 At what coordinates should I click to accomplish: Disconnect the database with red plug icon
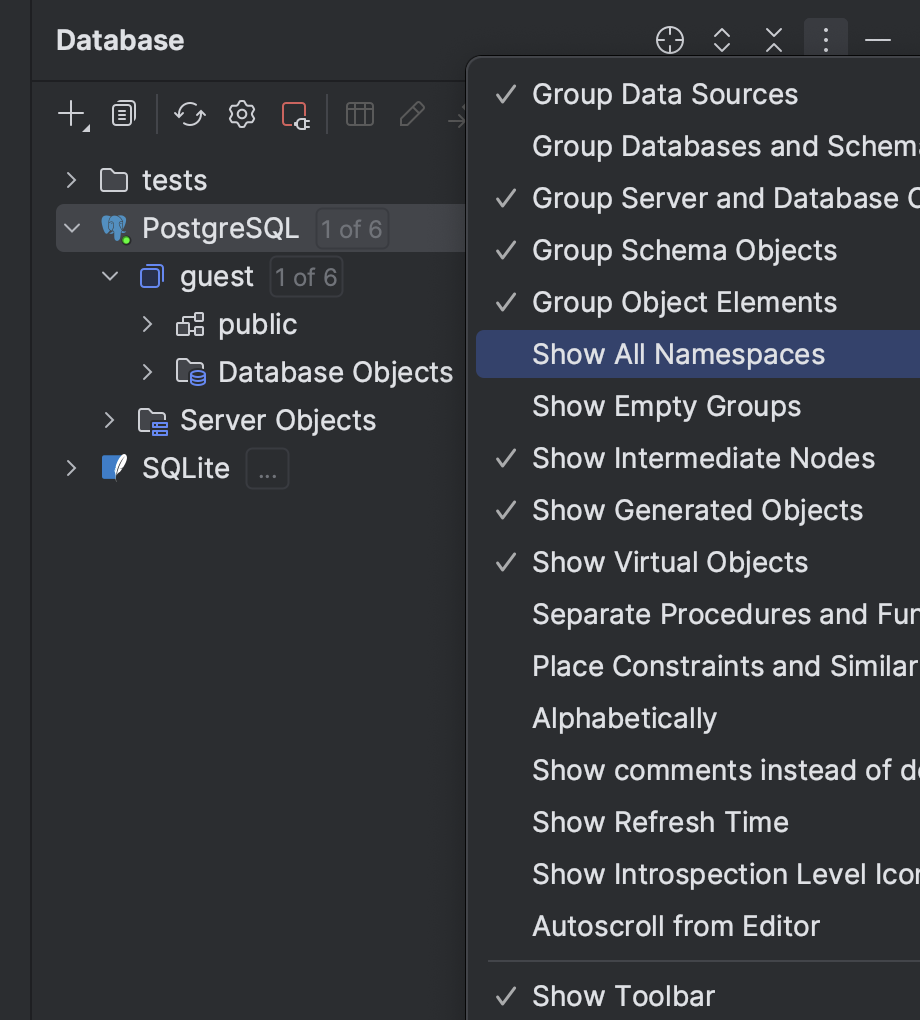[x=293, y=113]
